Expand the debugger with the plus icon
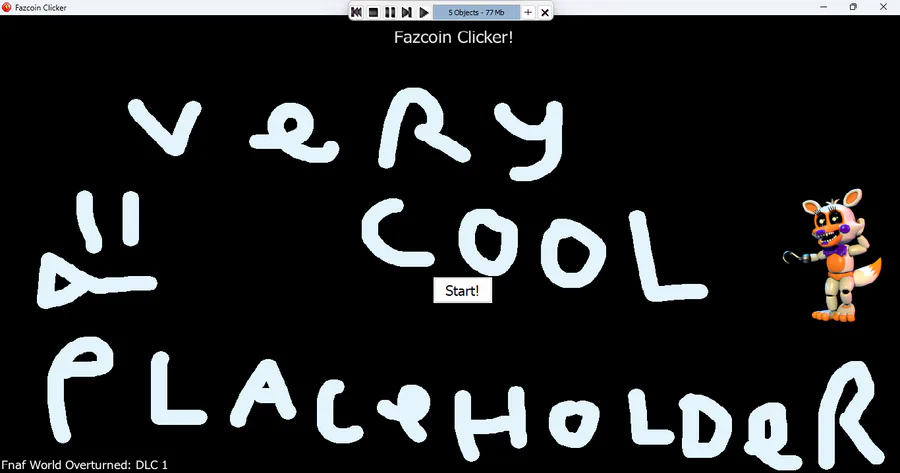The height and width of the screenshot is (473, 900). (x=528, y=12)
